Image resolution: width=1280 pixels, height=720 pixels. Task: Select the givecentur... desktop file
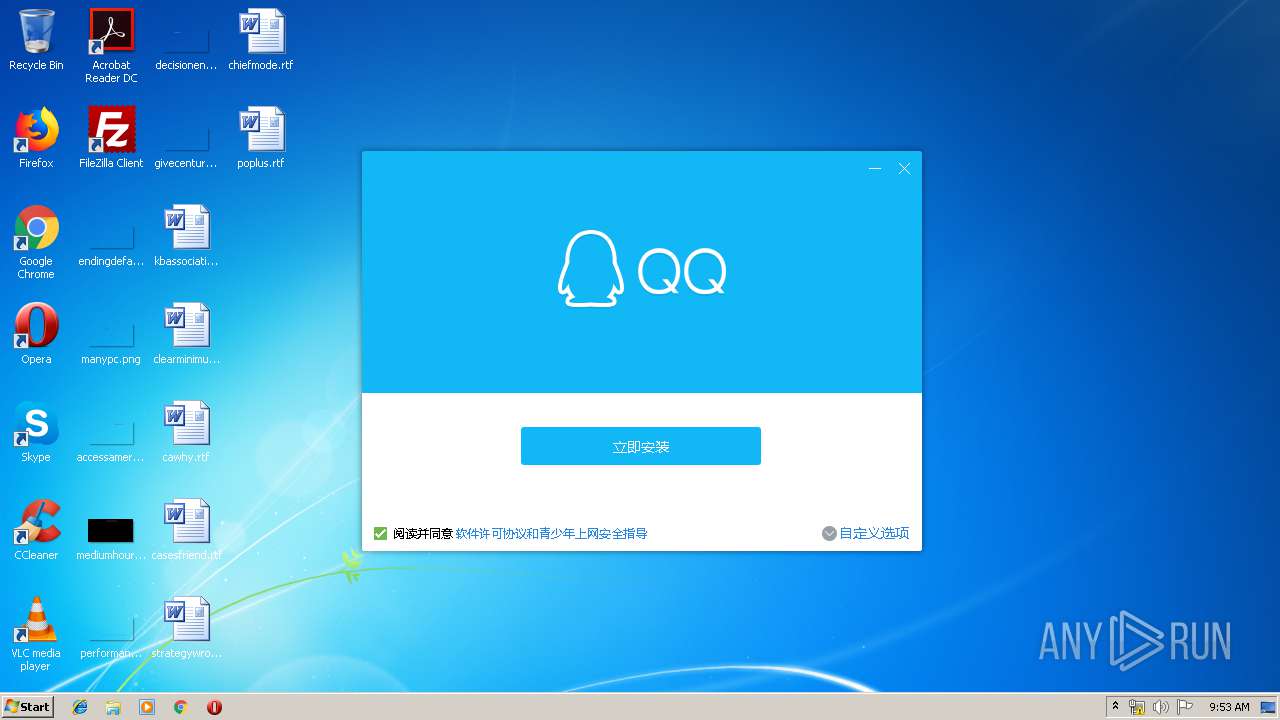click(186, 146)
